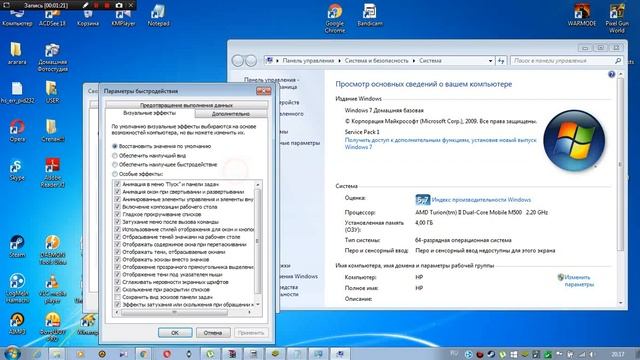Viewport: 640px width, 360px height.
Task: Click the taskbar clock
Action: pos(618,354)
